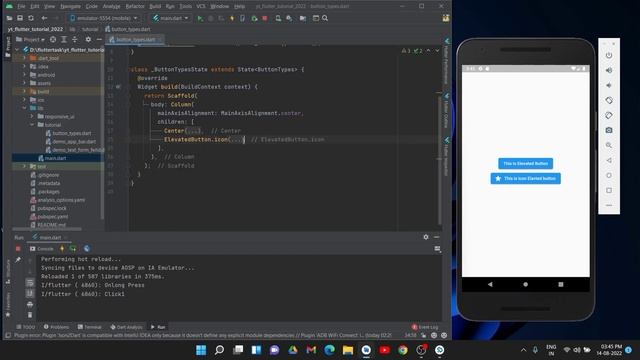Open the File menu
640x360 pixels.
tap(21, 7)
